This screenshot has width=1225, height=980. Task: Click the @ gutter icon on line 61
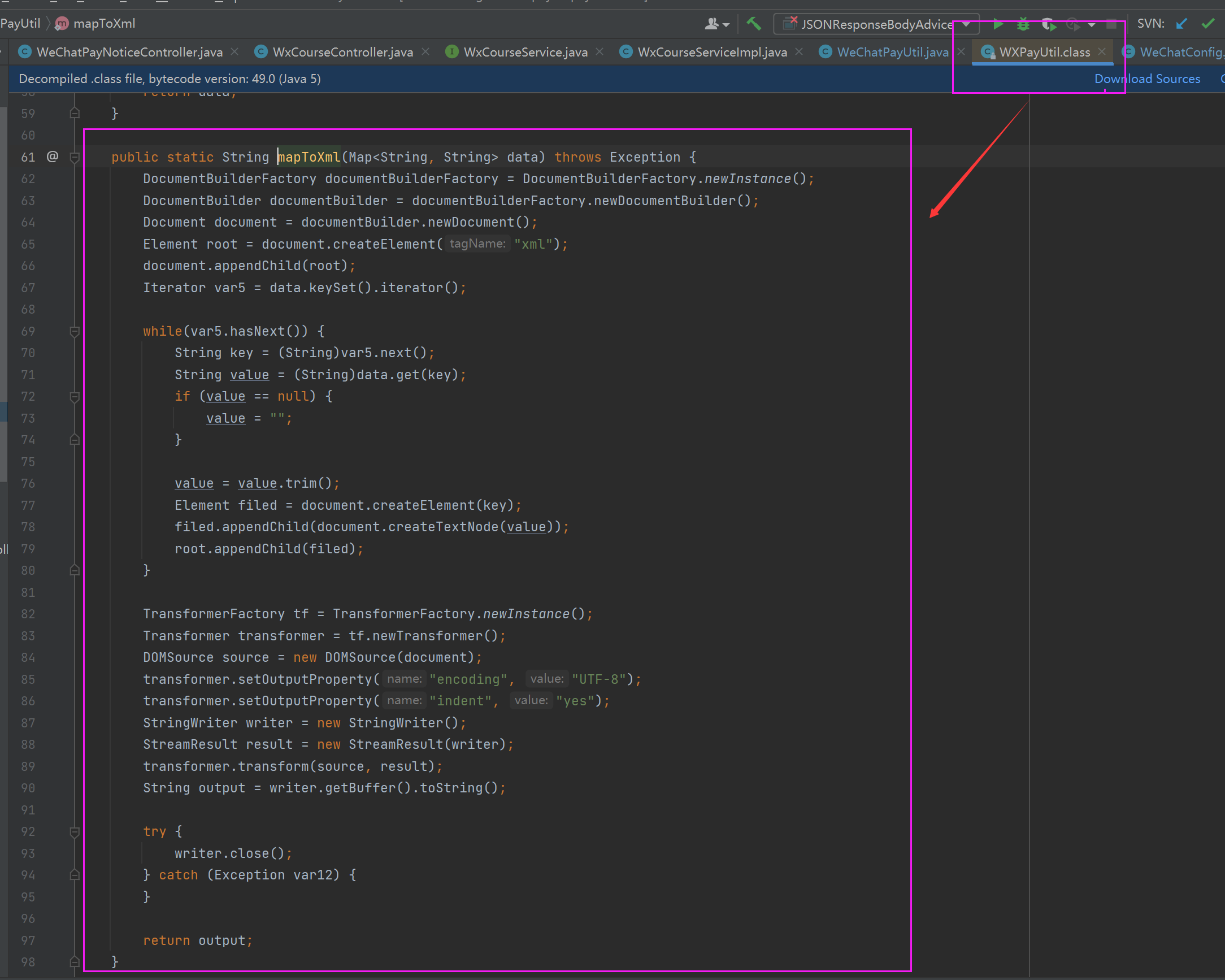point(53,157)
